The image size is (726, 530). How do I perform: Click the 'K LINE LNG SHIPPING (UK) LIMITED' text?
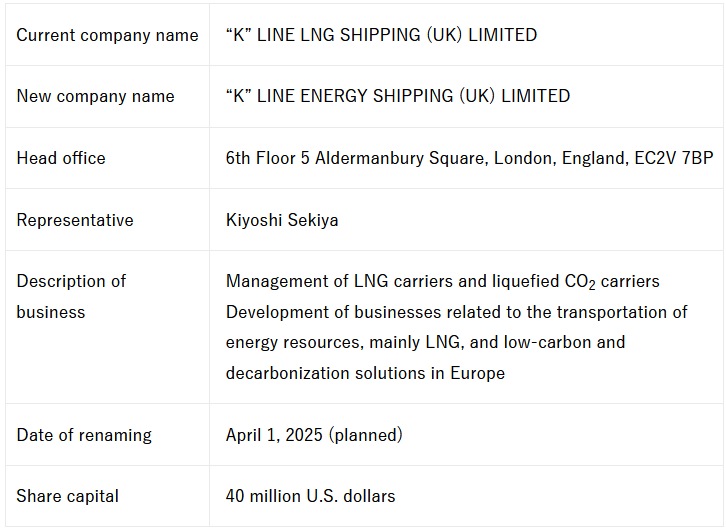pos(381,35)
